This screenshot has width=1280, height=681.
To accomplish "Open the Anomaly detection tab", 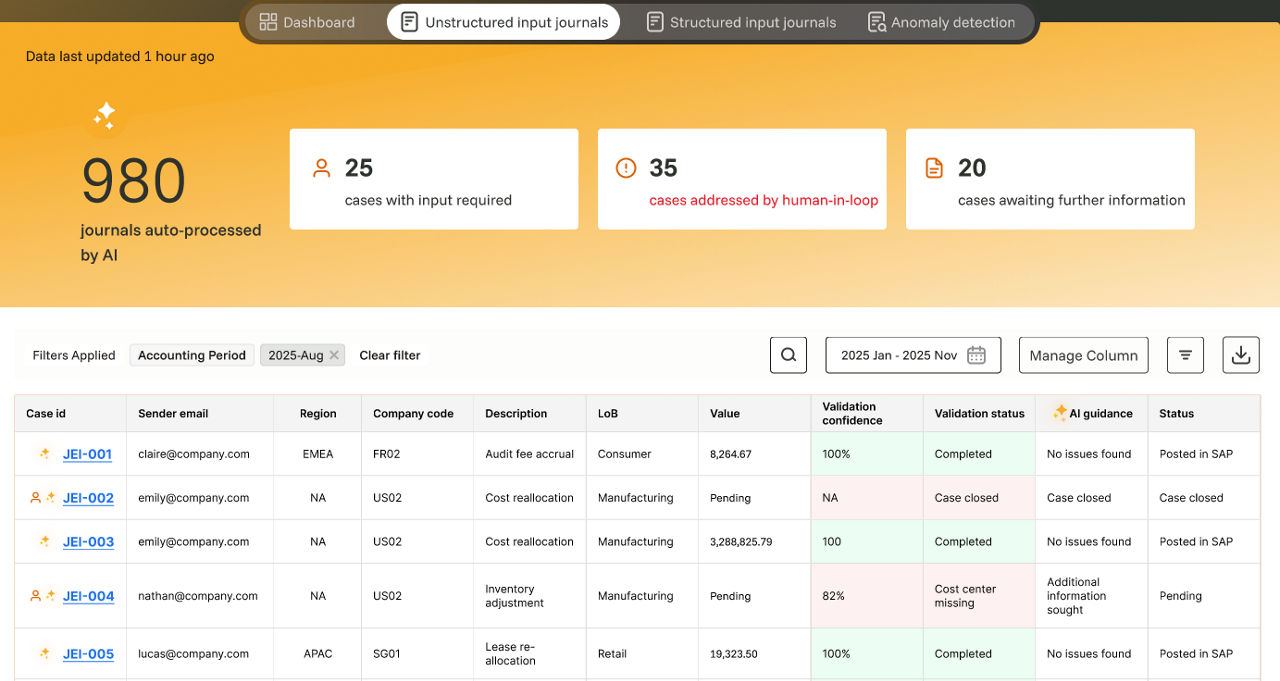I will click(940, 22).
